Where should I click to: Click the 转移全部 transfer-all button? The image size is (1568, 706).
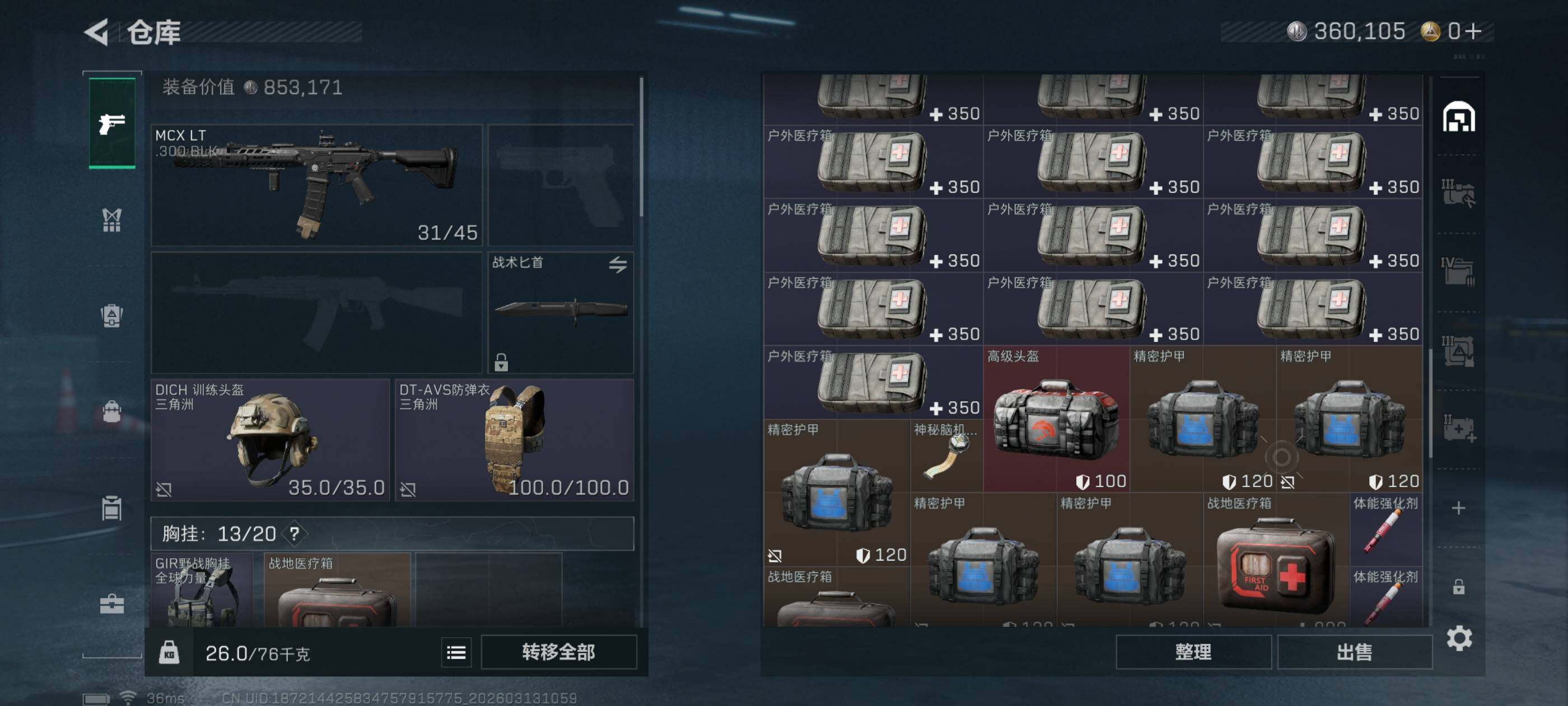pyautogui.click(x=558, y=652)
